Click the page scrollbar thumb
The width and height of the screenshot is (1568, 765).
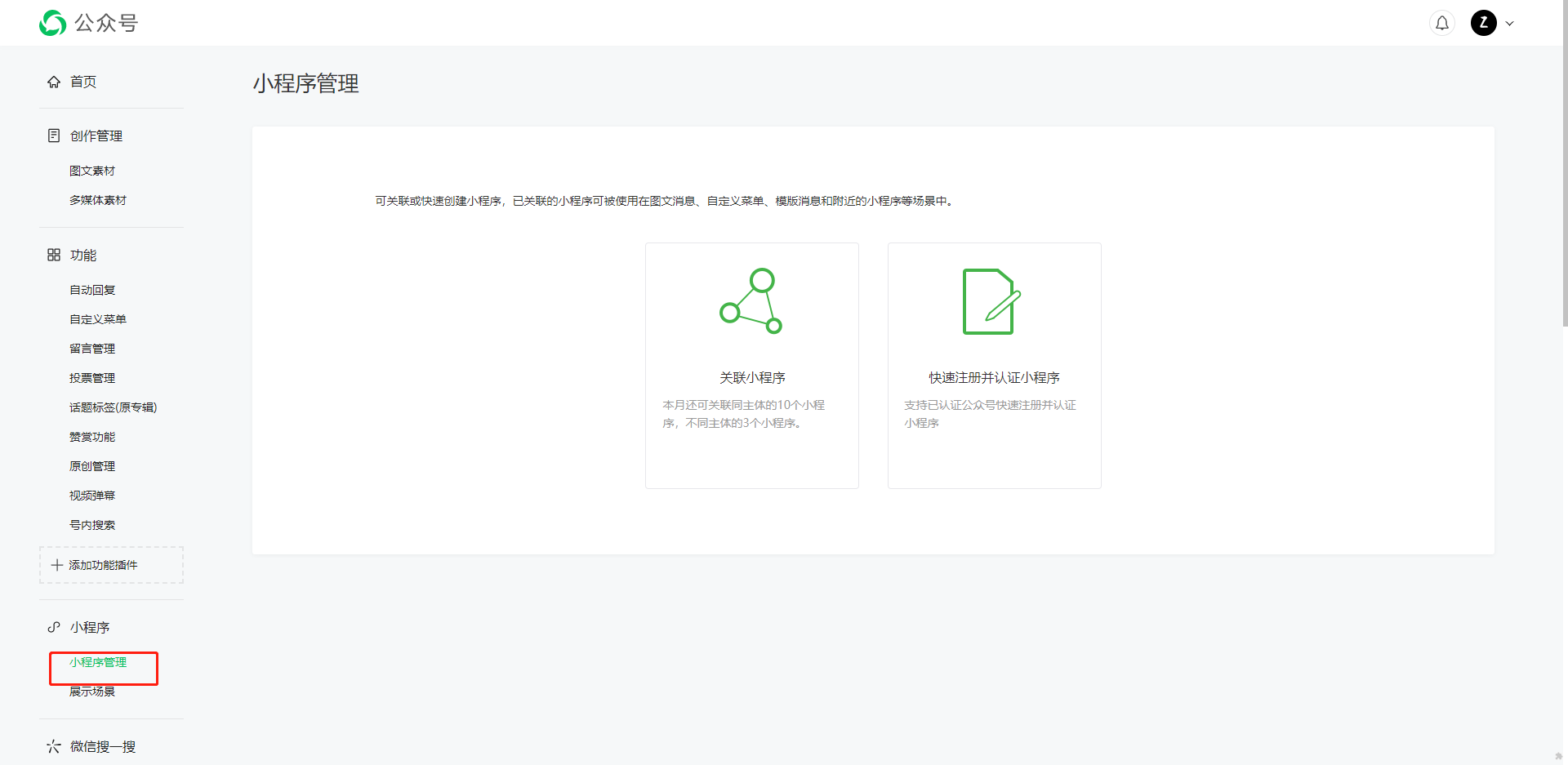point(1564,163)
